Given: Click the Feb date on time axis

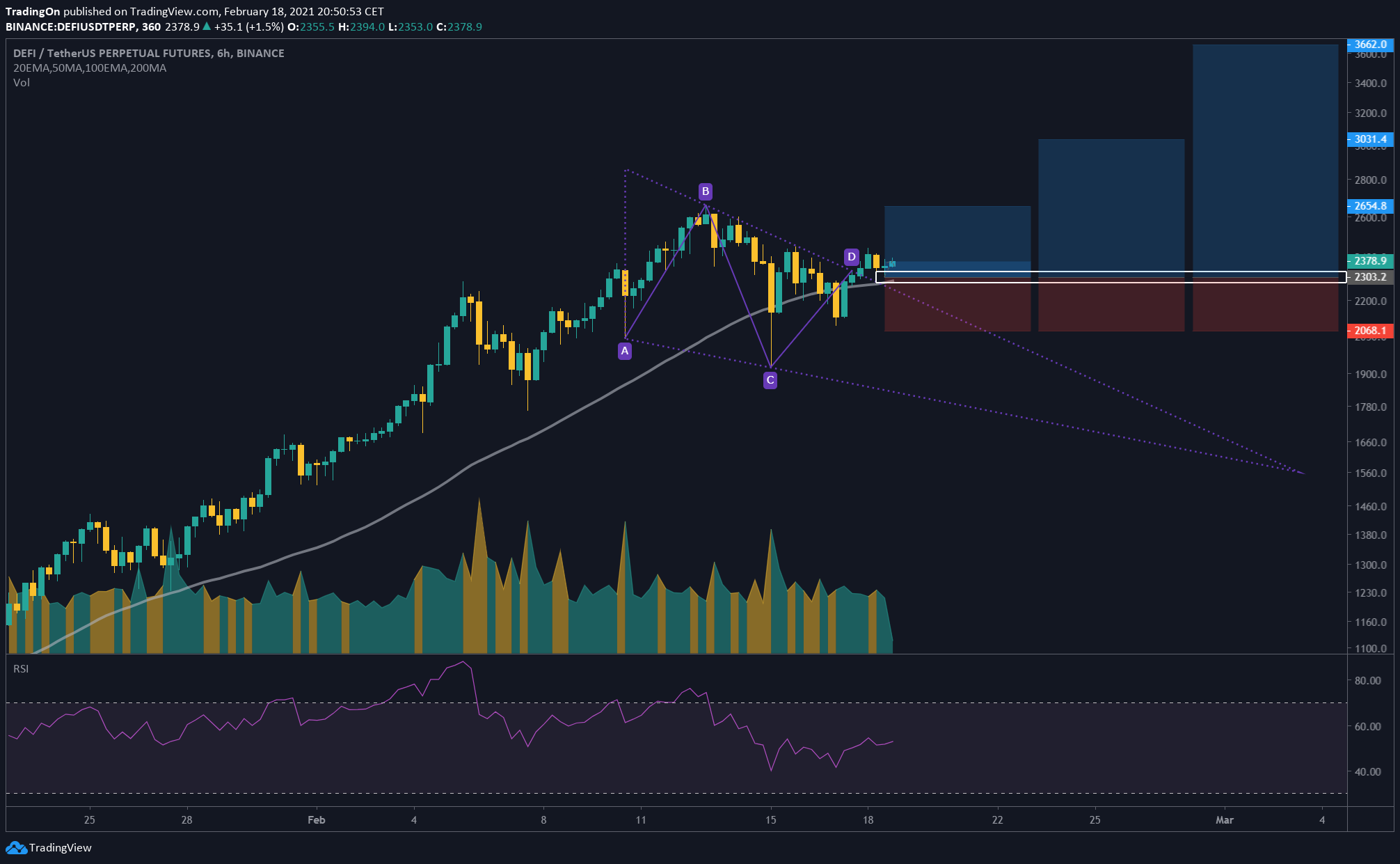Looking at the screenshot, I should click(316, 820).
